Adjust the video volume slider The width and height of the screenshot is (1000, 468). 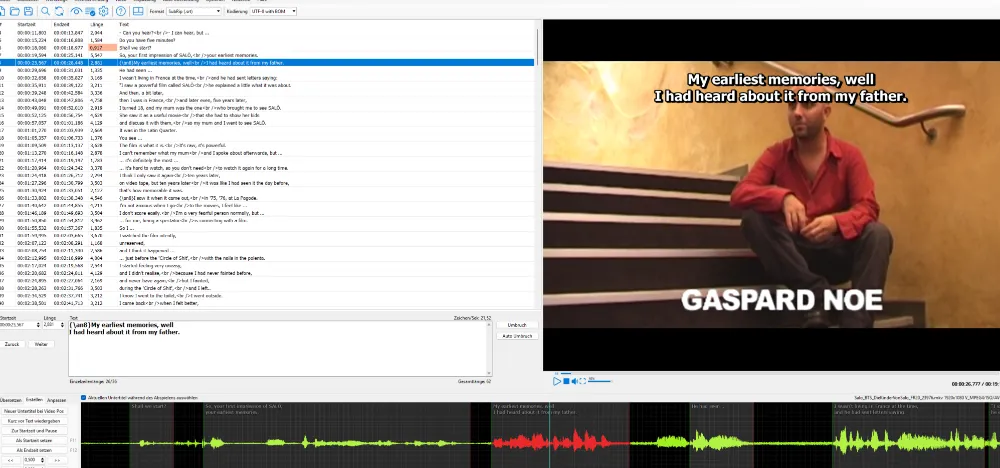coord(600,381)
